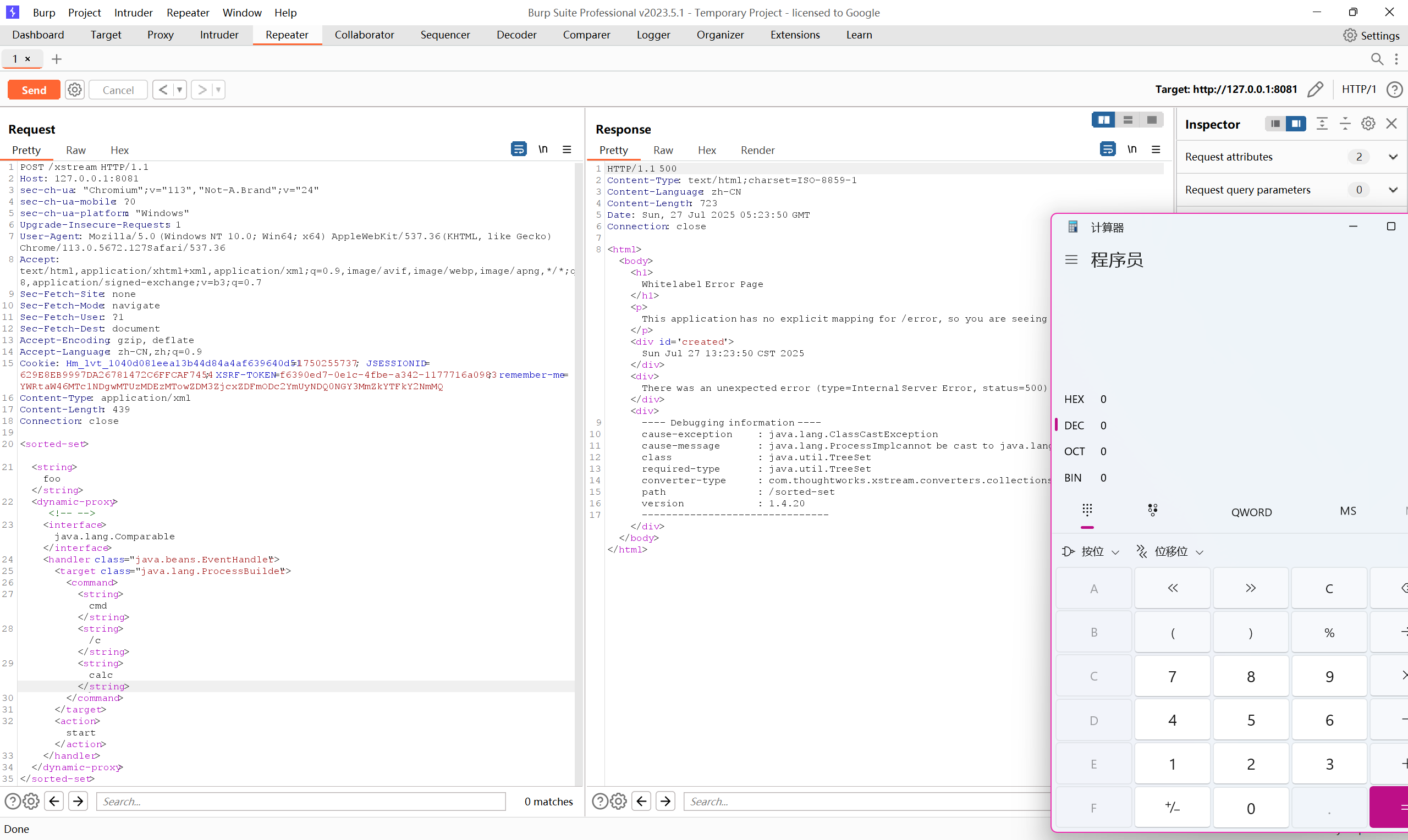The height and width of the screenshot is (840, 1408).
Task: Open the bitwise 按位 dropdown
Action: [1091, 551]
